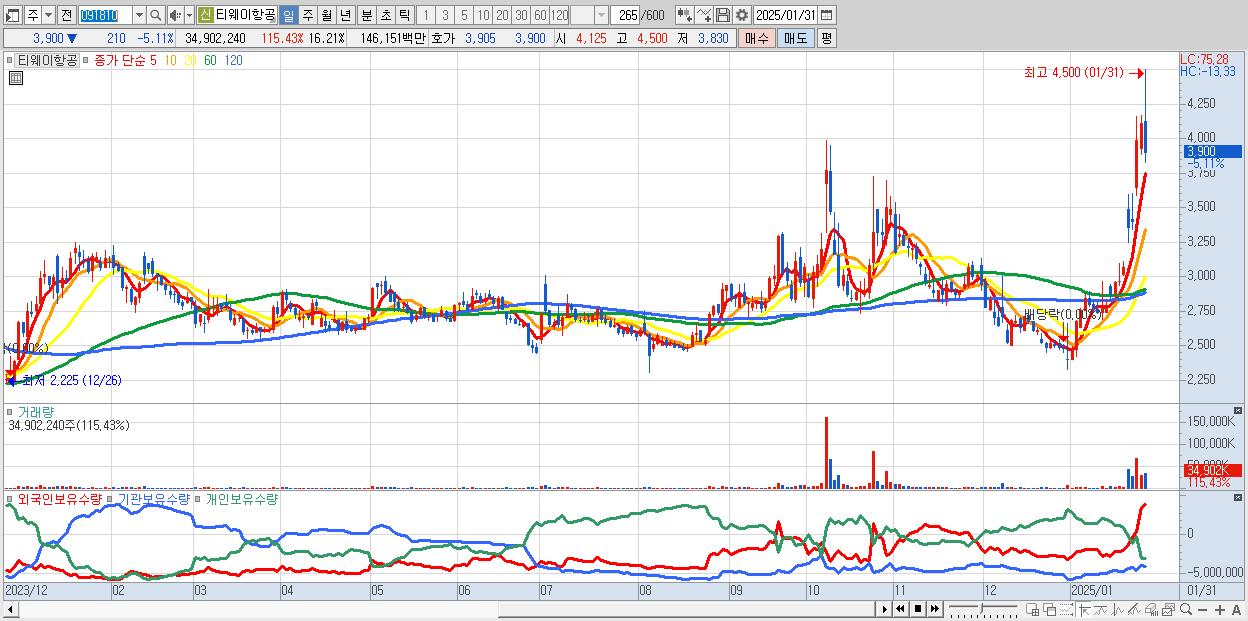Select the 틱 tick period tab
This screenshot has width=1248, height=621.
404,15
